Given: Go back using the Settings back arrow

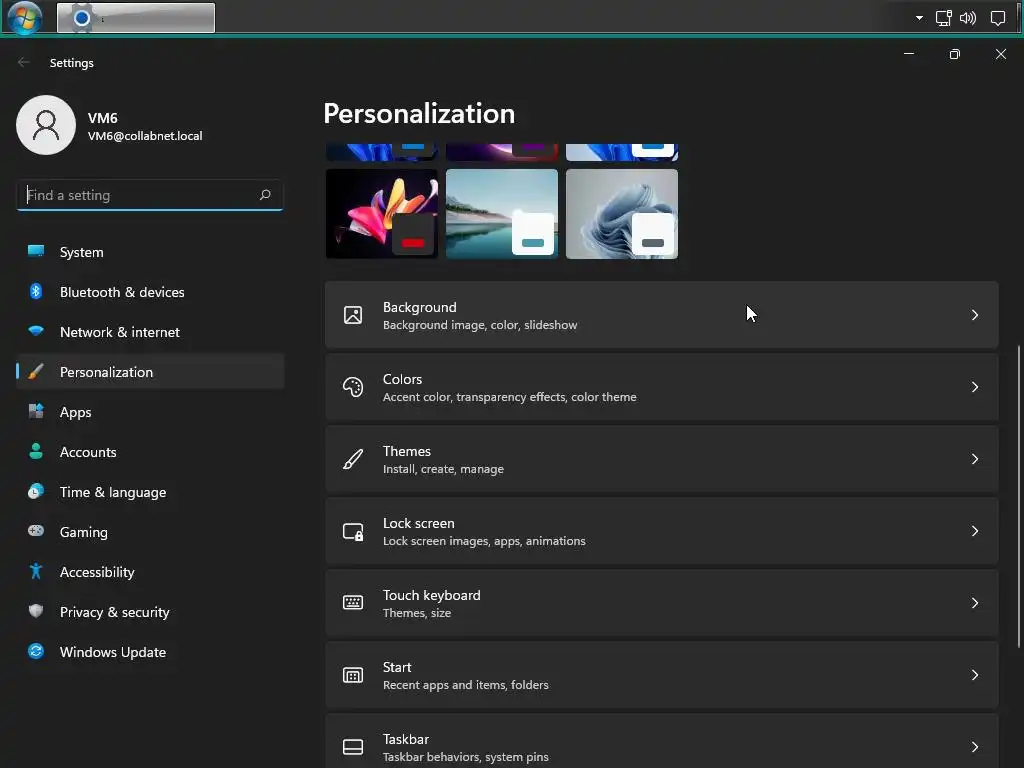Looking at the screenshot, I should coord(24,62).
